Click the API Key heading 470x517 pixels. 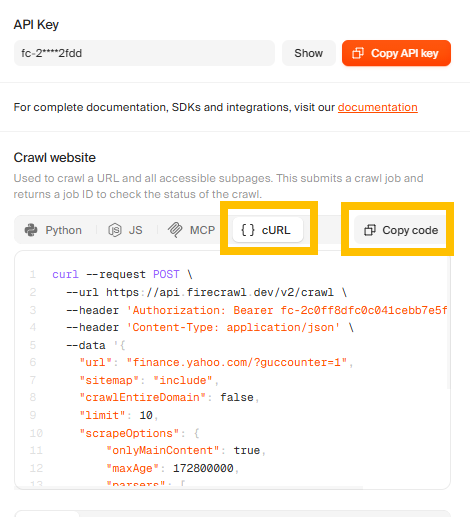(36, 25)
